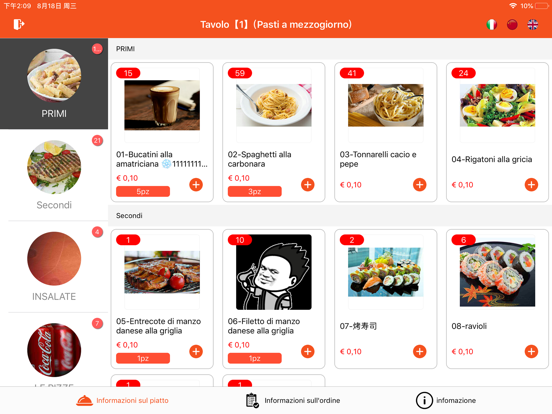Add 06-Filetto di manzo with plus button
Screen dimensions: 552x414
[308, 351]
